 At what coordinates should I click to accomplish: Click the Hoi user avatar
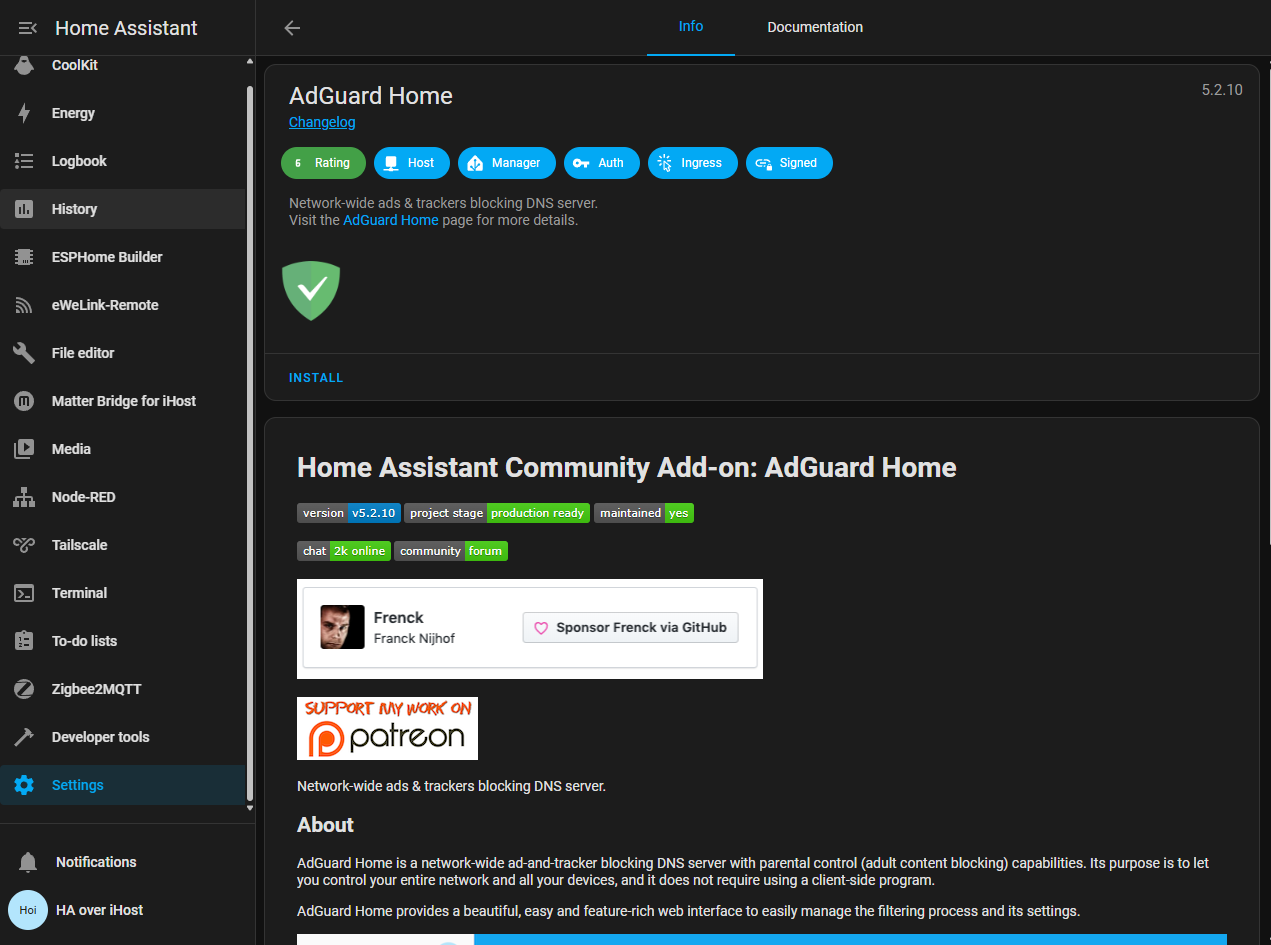[x=28, y=910]
